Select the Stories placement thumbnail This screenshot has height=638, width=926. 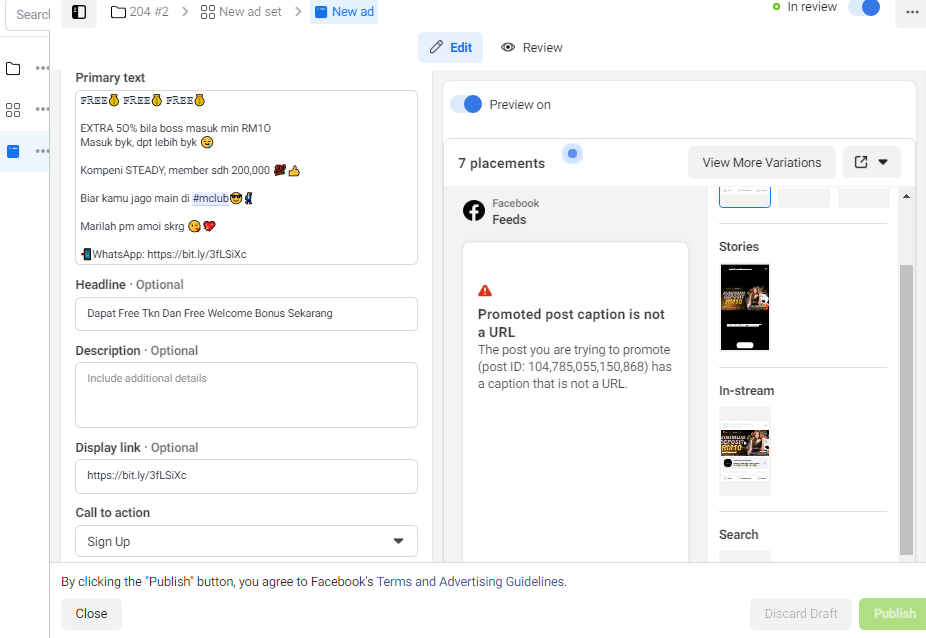pyautogui.click(x=745, y=307)
